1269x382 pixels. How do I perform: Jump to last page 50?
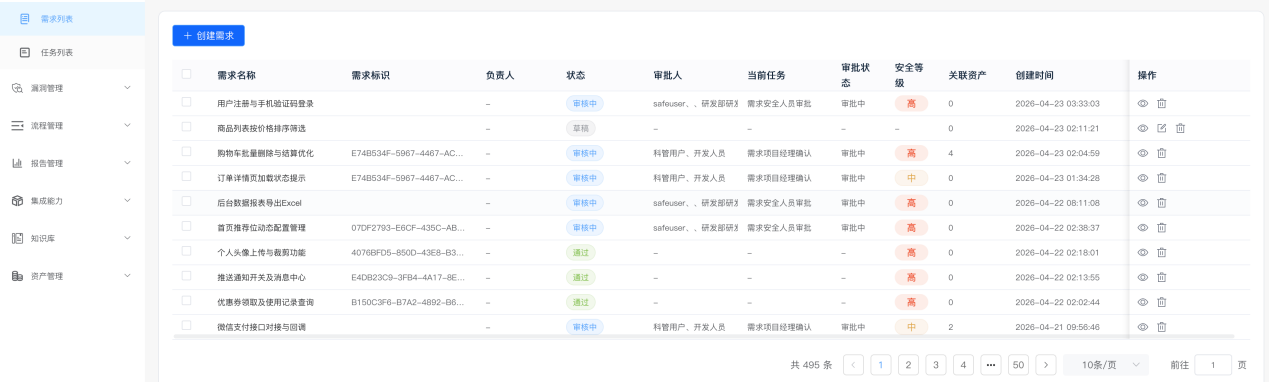1018,365
